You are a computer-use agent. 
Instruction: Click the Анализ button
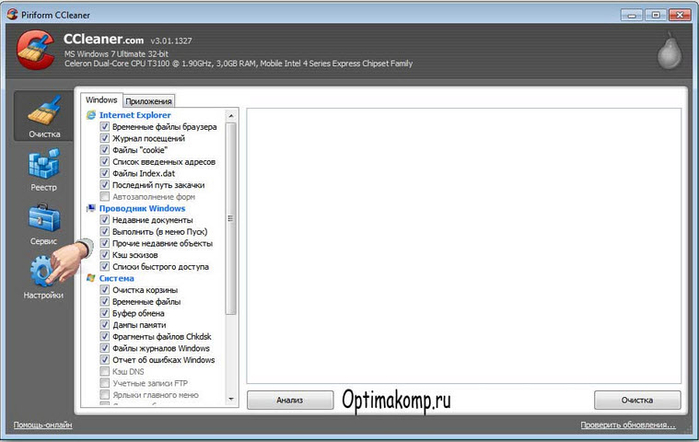pyautogui.click(x=290, y=400)
